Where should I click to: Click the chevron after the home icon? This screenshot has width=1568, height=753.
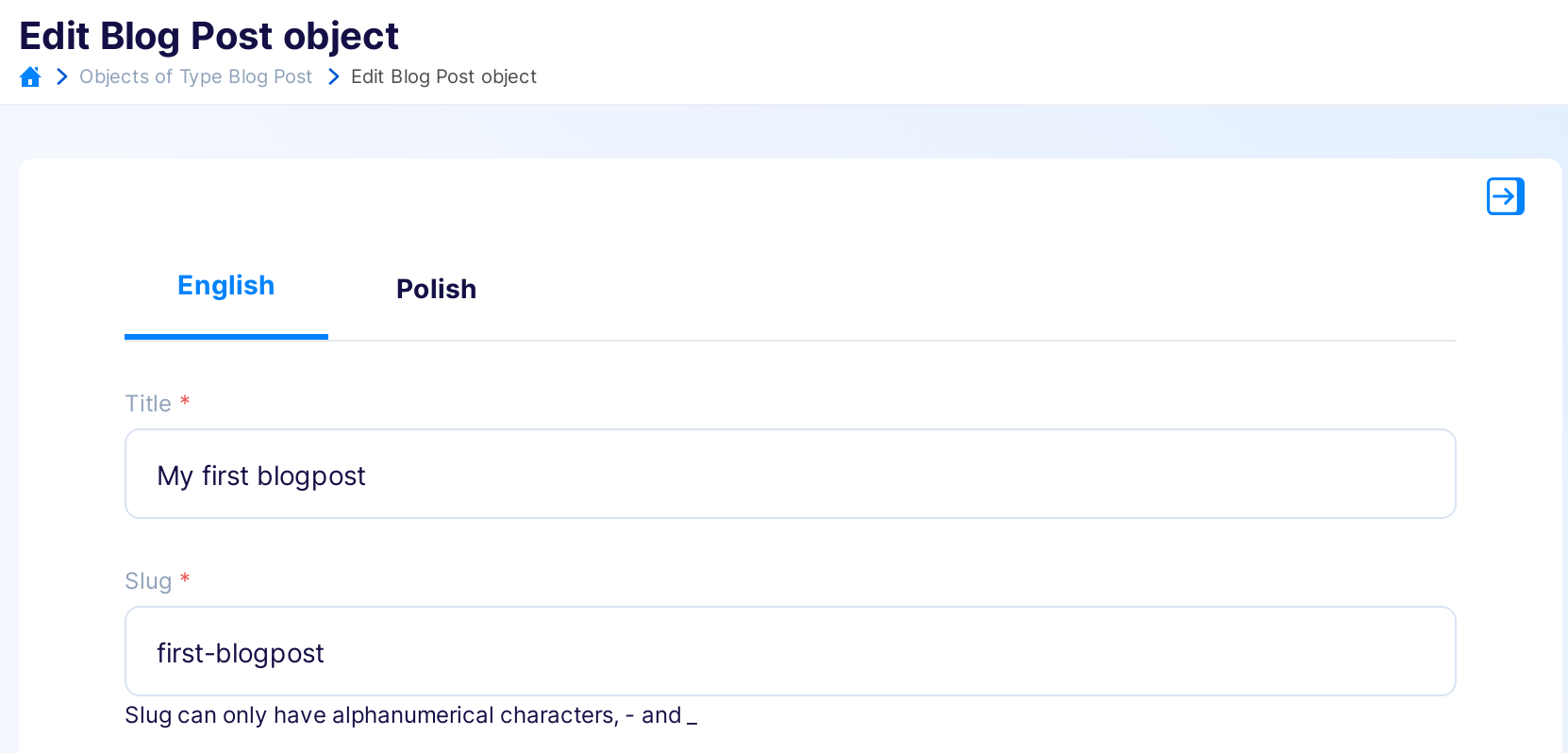point(62,76)
